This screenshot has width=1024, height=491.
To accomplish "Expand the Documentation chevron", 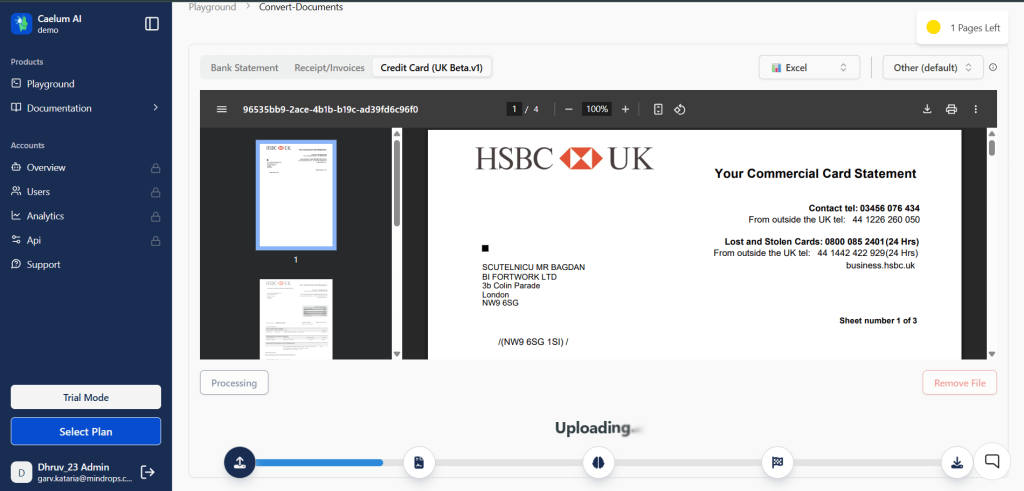I will coord(155,108).
